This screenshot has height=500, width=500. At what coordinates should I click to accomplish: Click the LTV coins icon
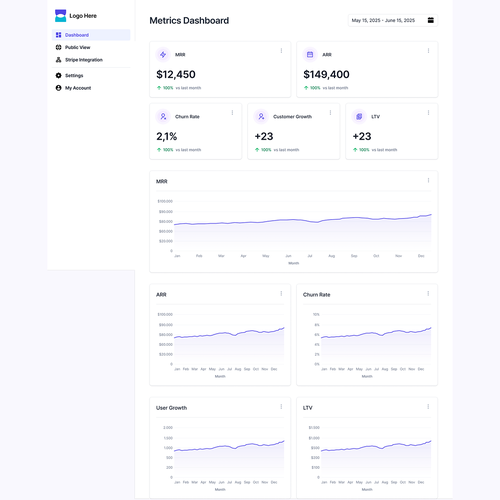(x=359, y=116)
